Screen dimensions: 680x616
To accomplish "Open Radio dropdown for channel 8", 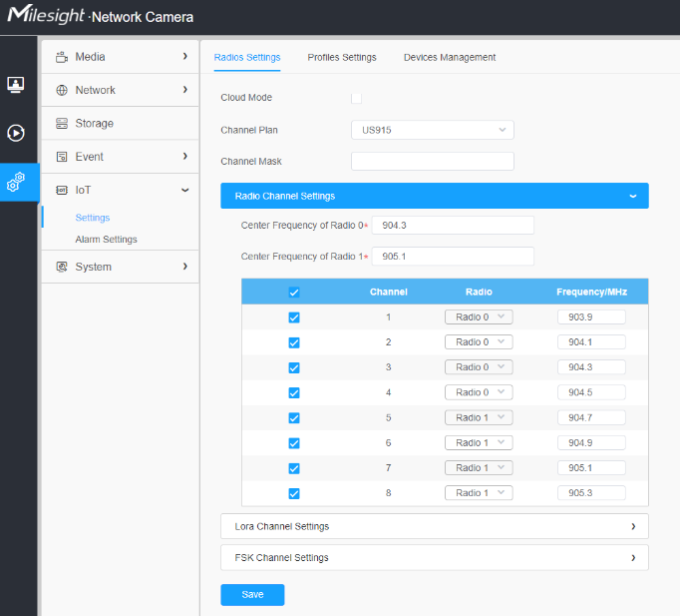I will pyautogui.click(x=479, y=493).
